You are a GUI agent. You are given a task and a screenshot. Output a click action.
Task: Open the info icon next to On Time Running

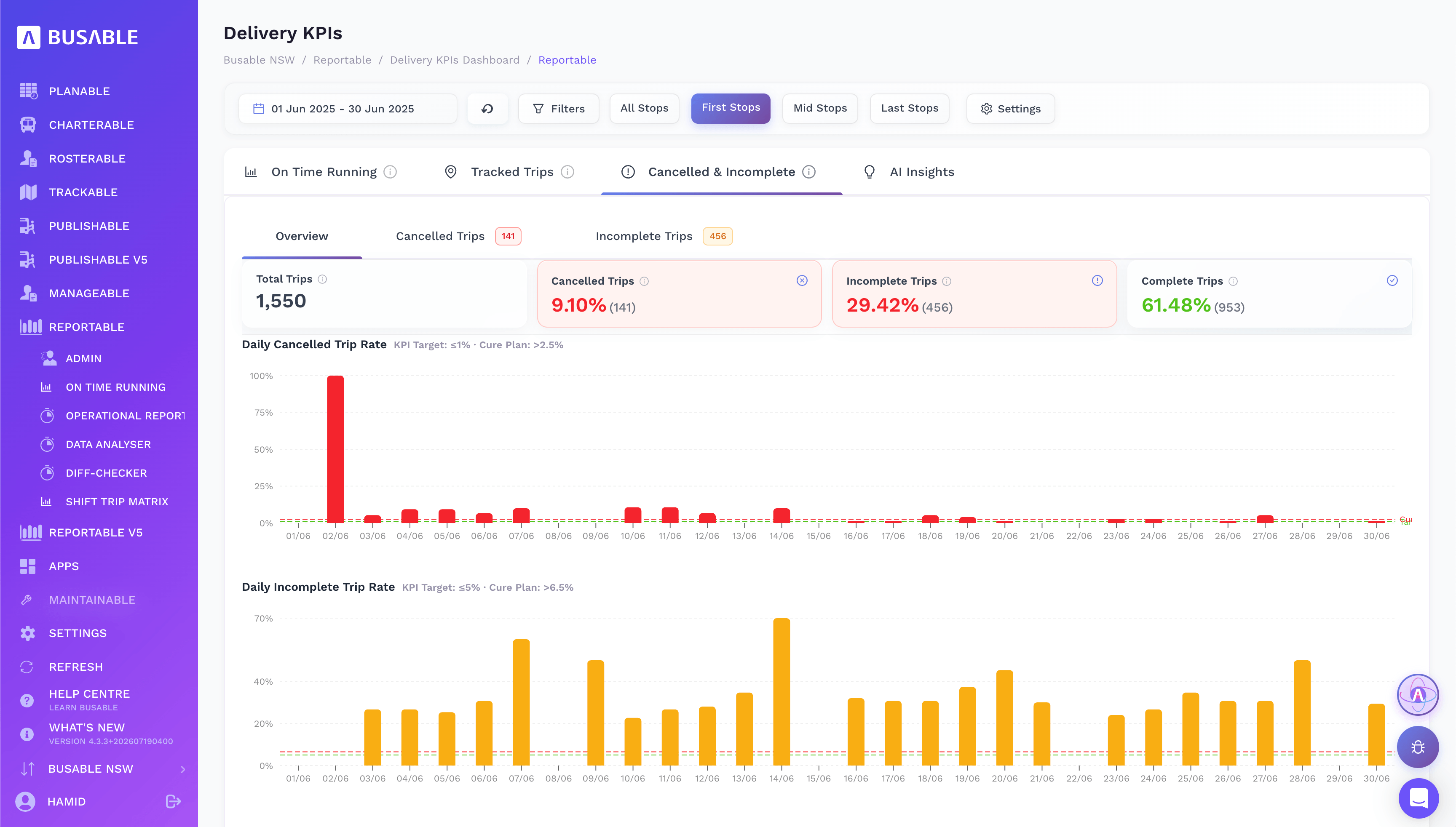pos(390,171)
